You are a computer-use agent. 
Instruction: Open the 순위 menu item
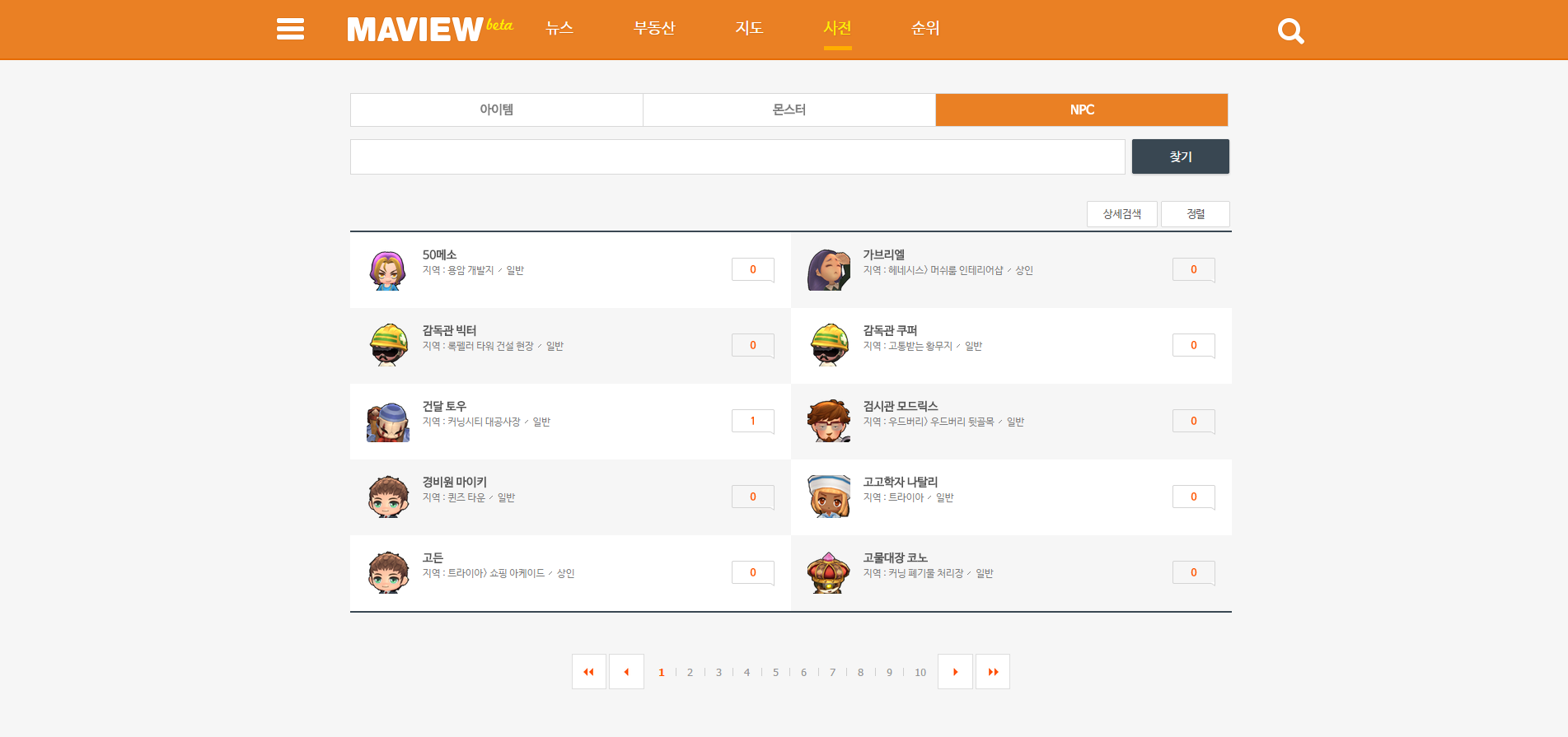925,28
